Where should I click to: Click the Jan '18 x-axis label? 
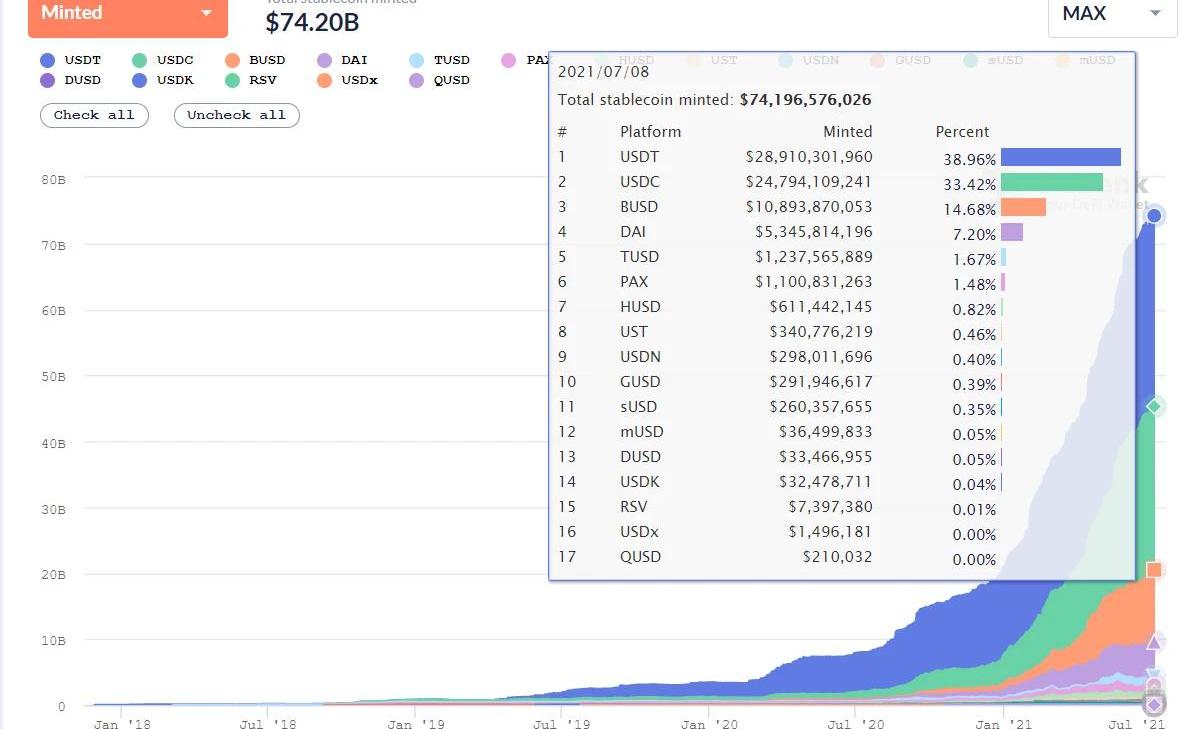(x=122, y=724)
